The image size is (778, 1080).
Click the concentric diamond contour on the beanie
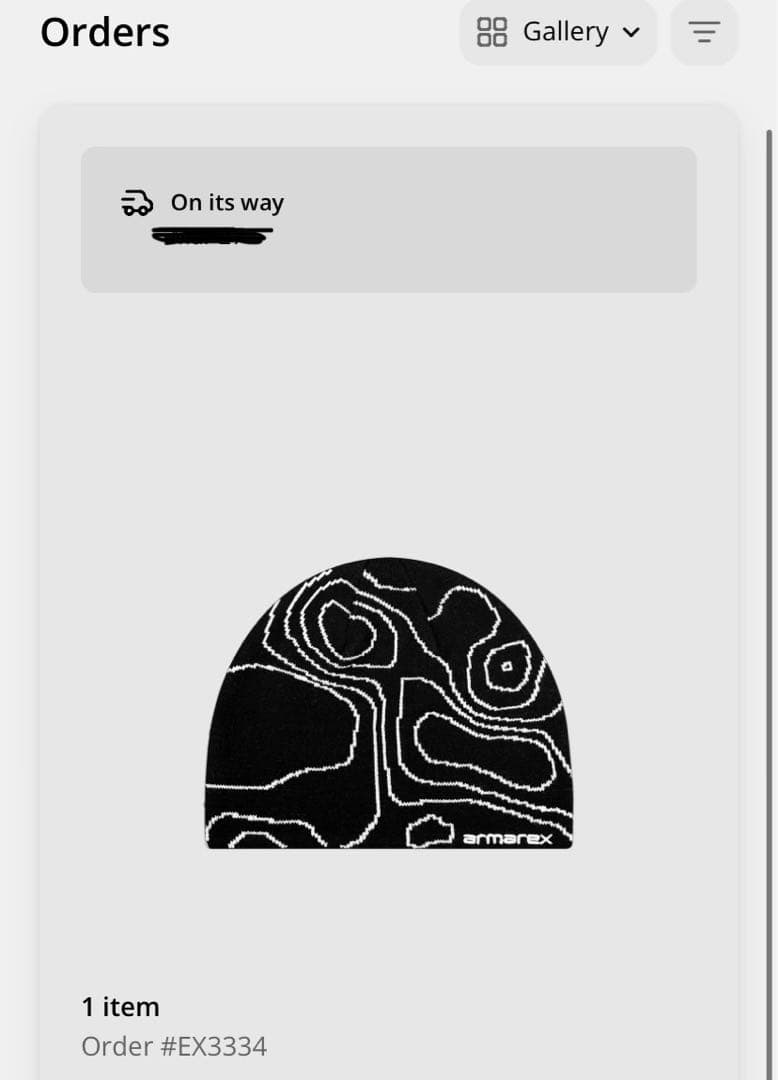coord(507,666)
